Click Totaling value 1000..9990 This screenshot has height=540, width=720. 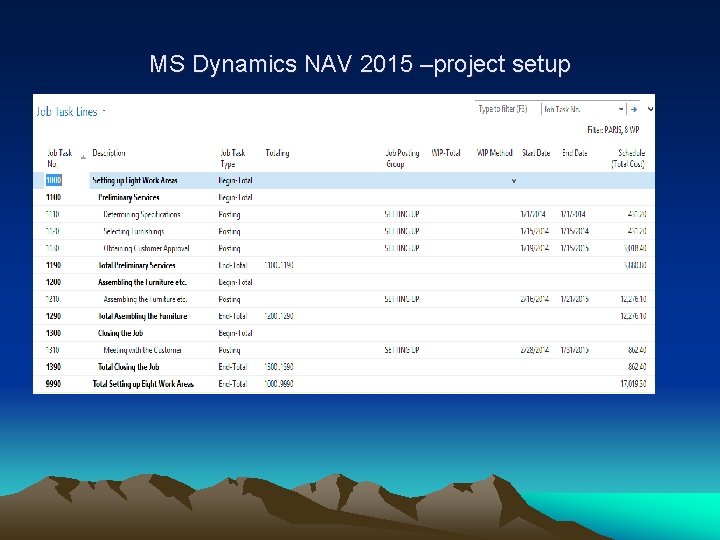pos(279,384)
